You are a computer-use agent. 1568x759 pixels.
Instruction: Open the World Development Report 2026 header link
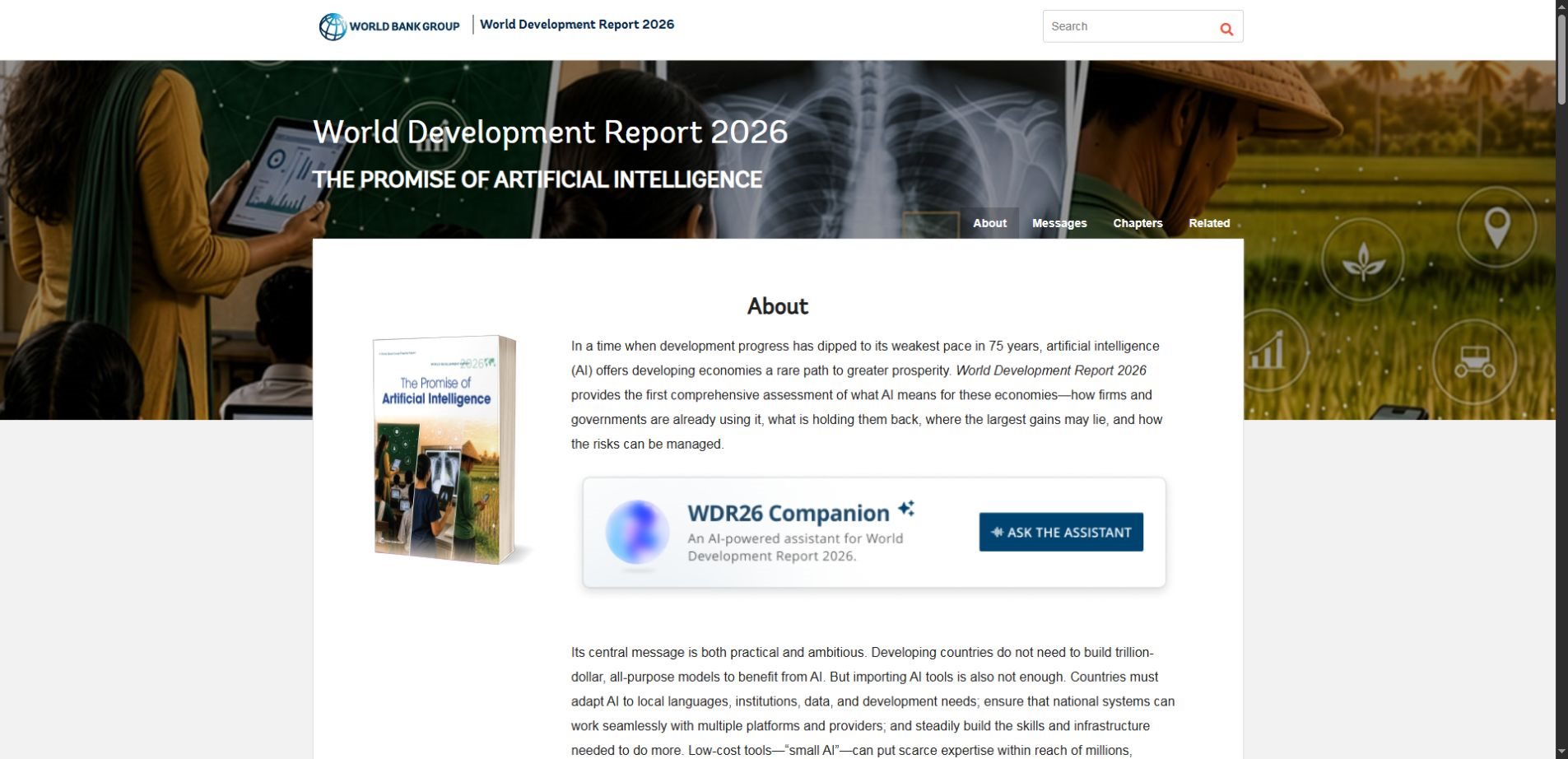click(577, 24)
